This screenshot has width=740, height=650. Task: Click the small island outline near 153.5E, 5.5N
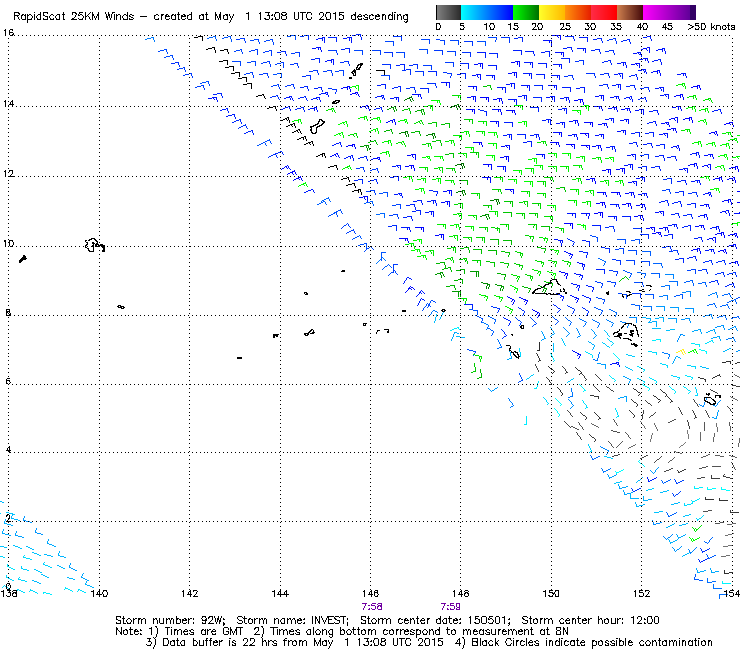click(x=712, y=399)
